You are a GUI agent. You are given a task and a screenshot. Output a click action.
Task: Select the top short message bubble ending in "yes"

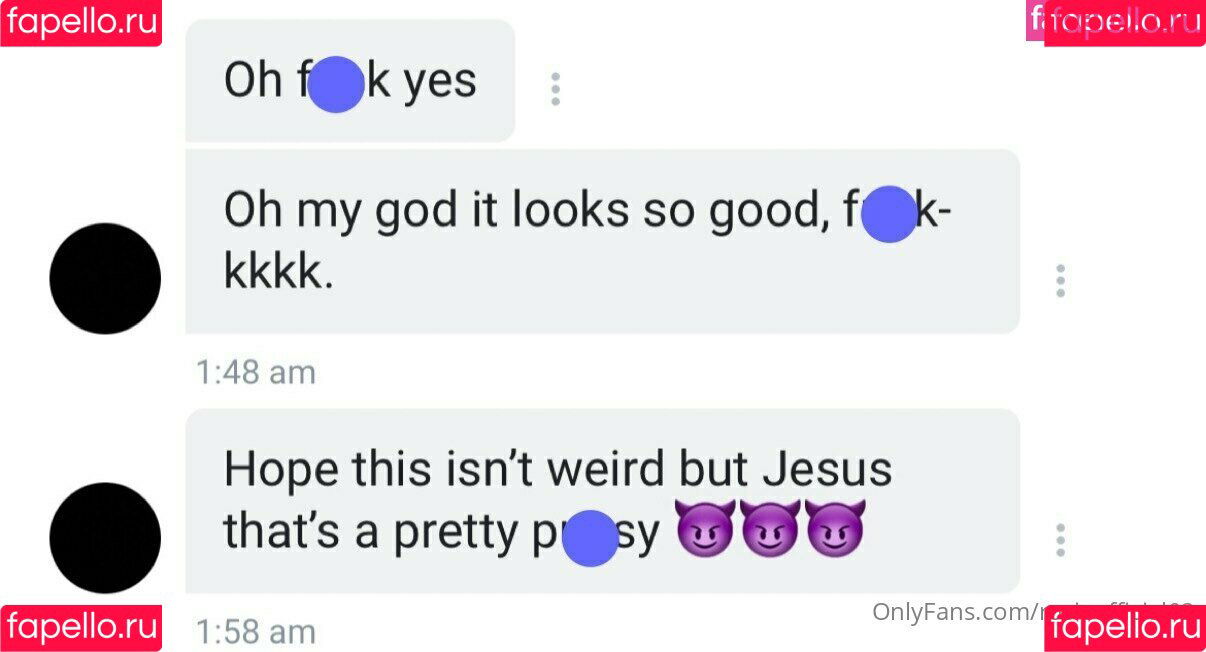350,81
